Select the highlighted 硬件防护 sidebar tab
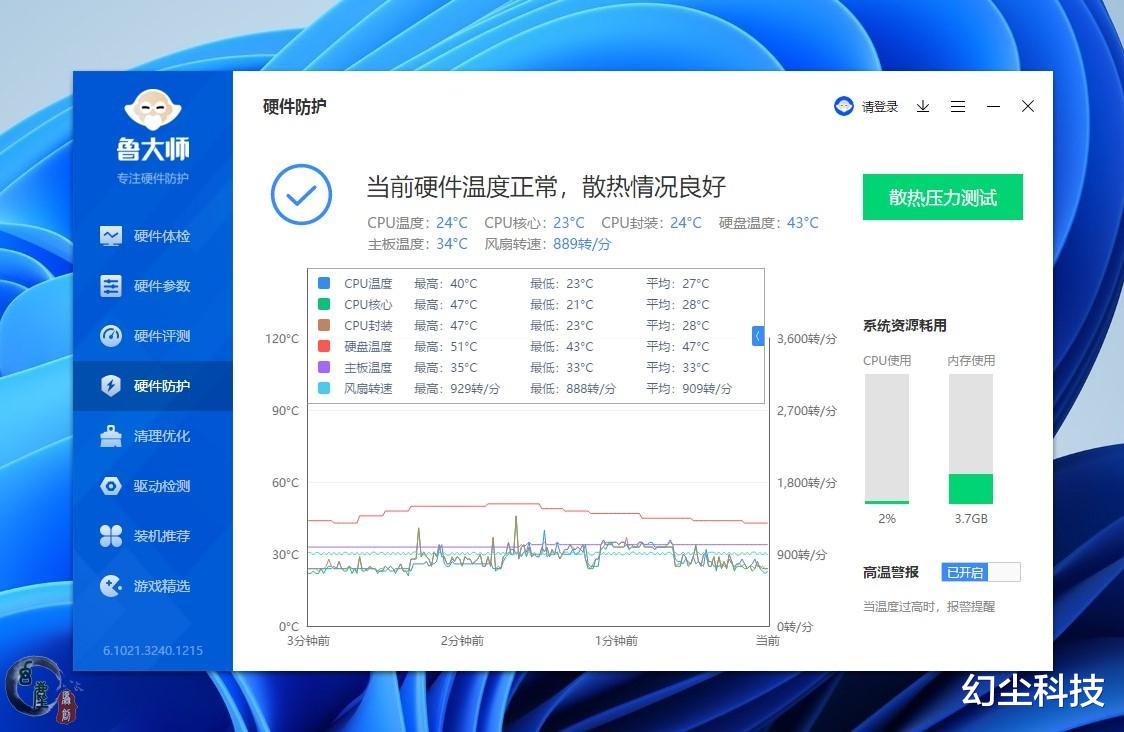 pos(113,385)
